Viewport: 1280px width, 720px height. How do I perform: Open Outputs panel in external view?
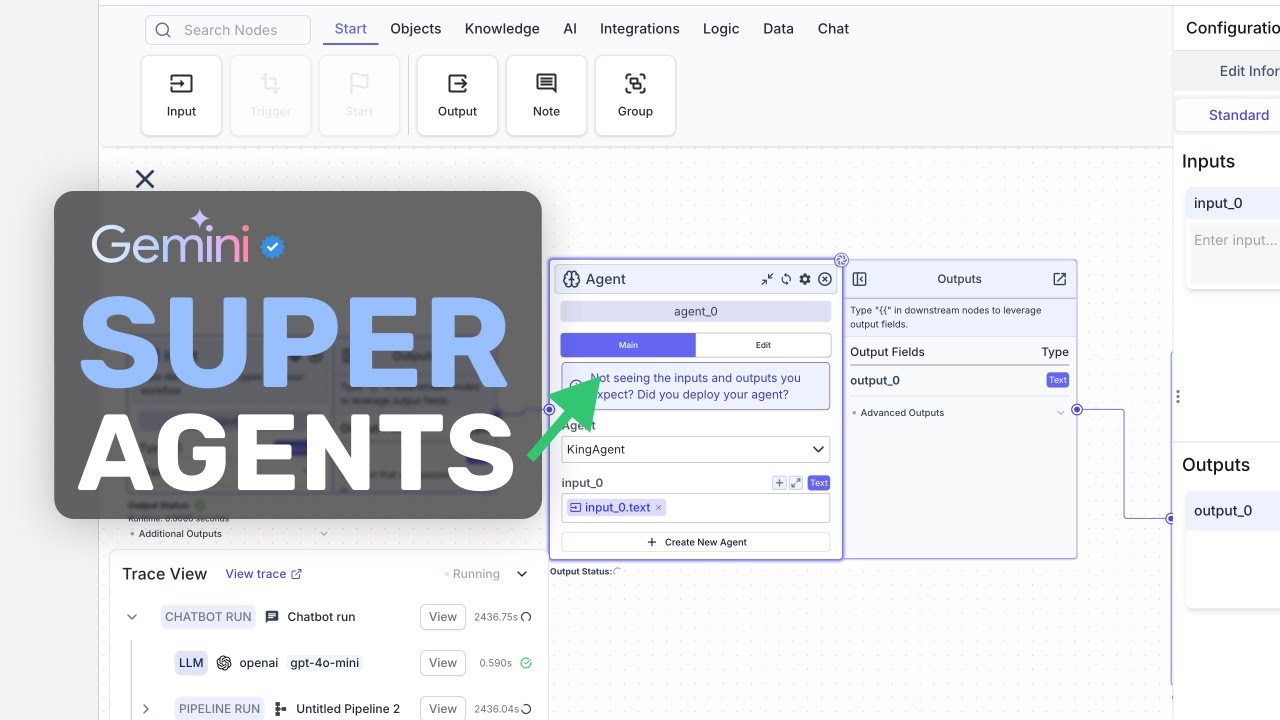pyautogui.click(x=1059, y=279)
